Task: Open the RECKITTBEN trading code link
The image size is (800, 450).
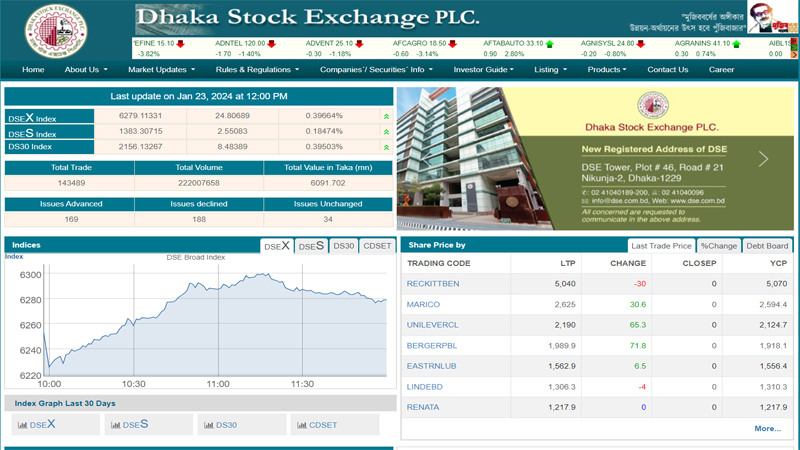Action: click(x=433, y=284)
